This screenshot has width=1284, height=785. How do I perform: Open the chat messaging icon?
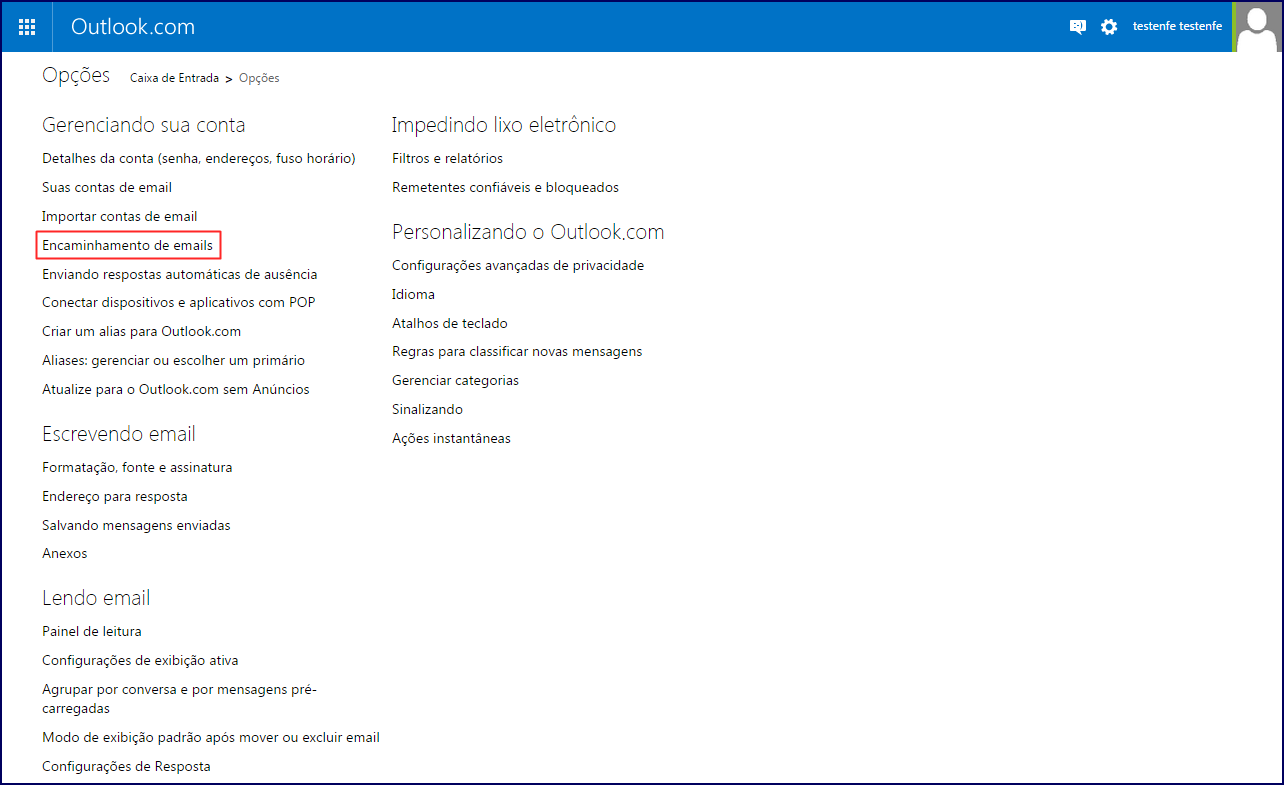pos(1077,27)
